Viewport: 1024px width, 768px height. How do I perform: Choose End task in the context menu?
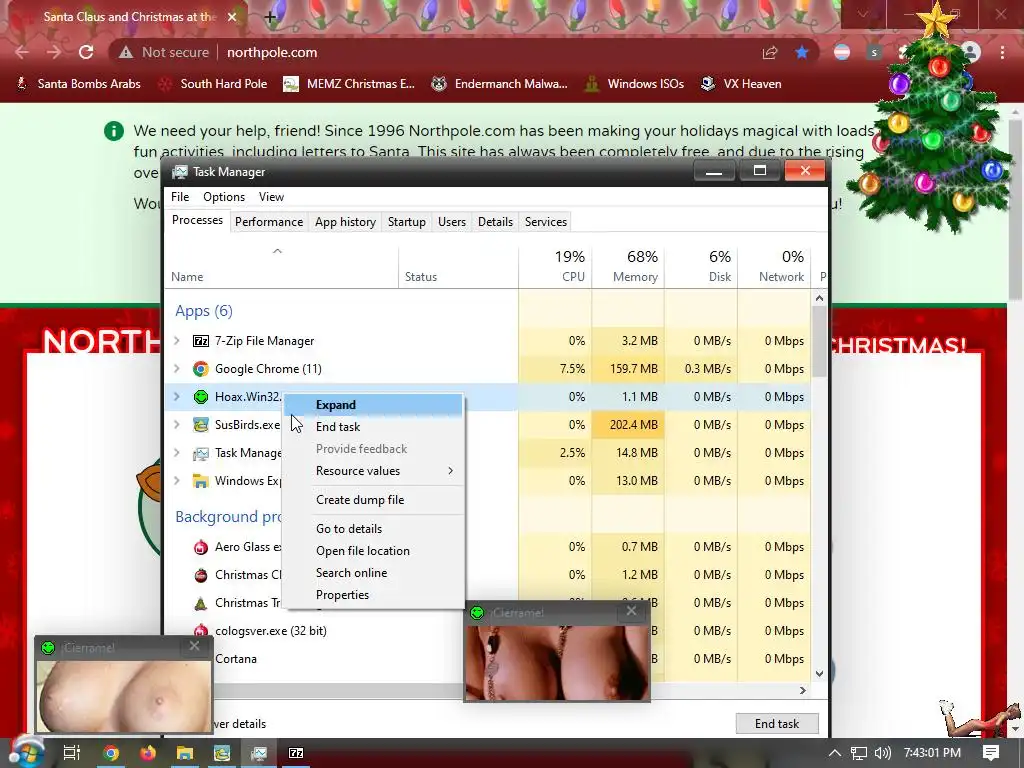pos(374,427)
